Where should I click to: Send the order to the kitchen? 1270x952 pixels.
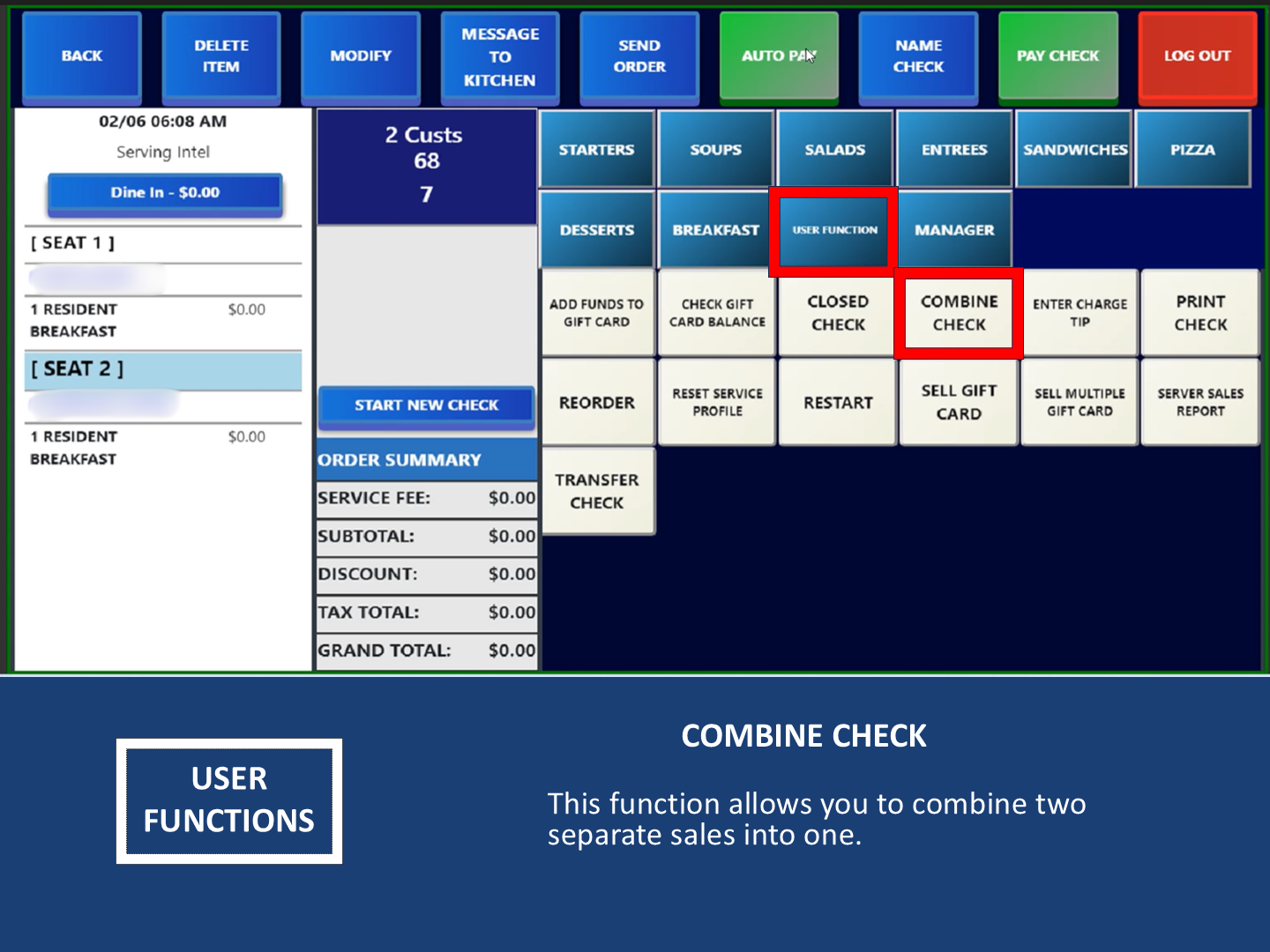[639, 56]
